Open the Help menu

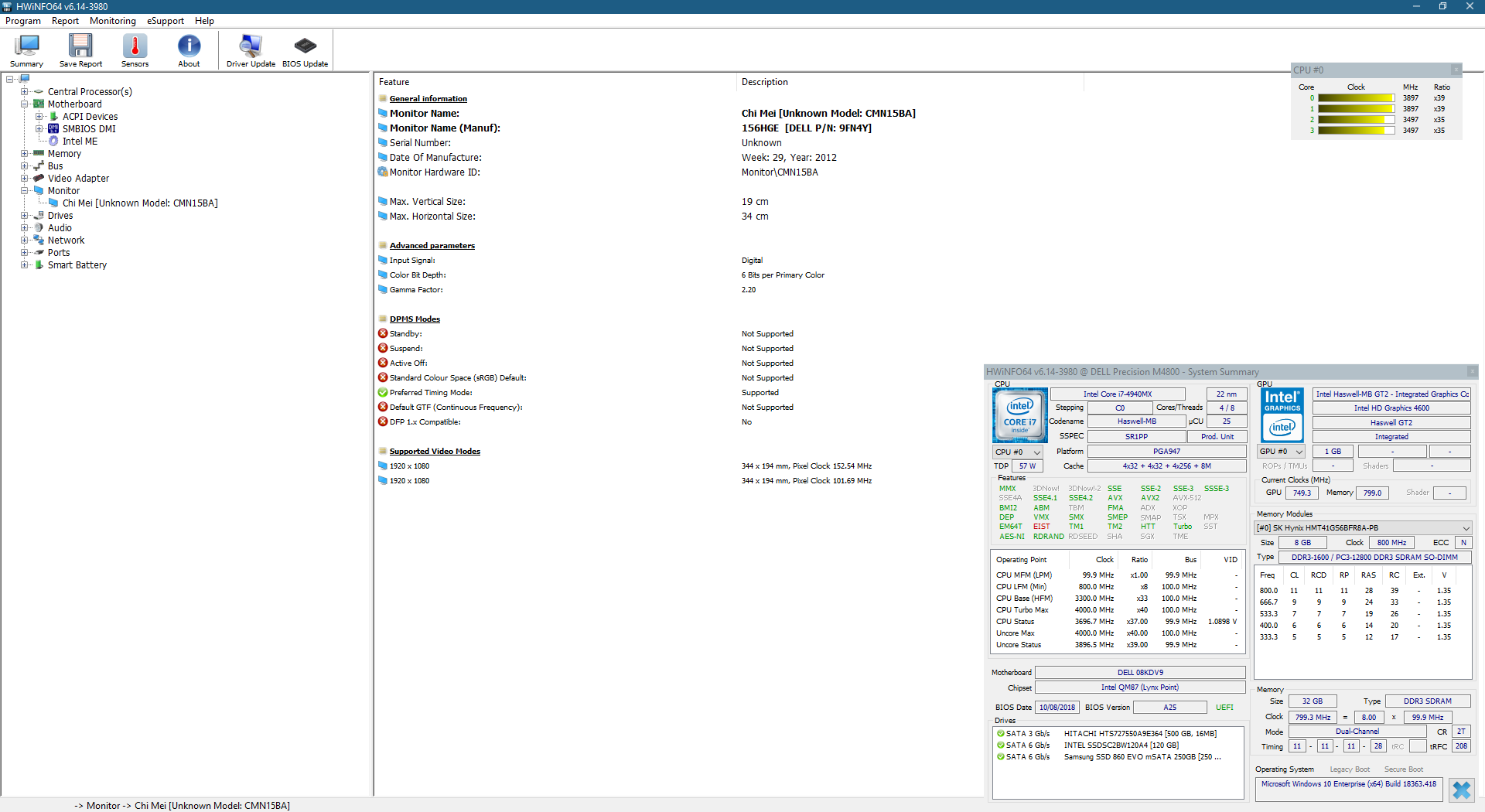[x=204, y=21]
